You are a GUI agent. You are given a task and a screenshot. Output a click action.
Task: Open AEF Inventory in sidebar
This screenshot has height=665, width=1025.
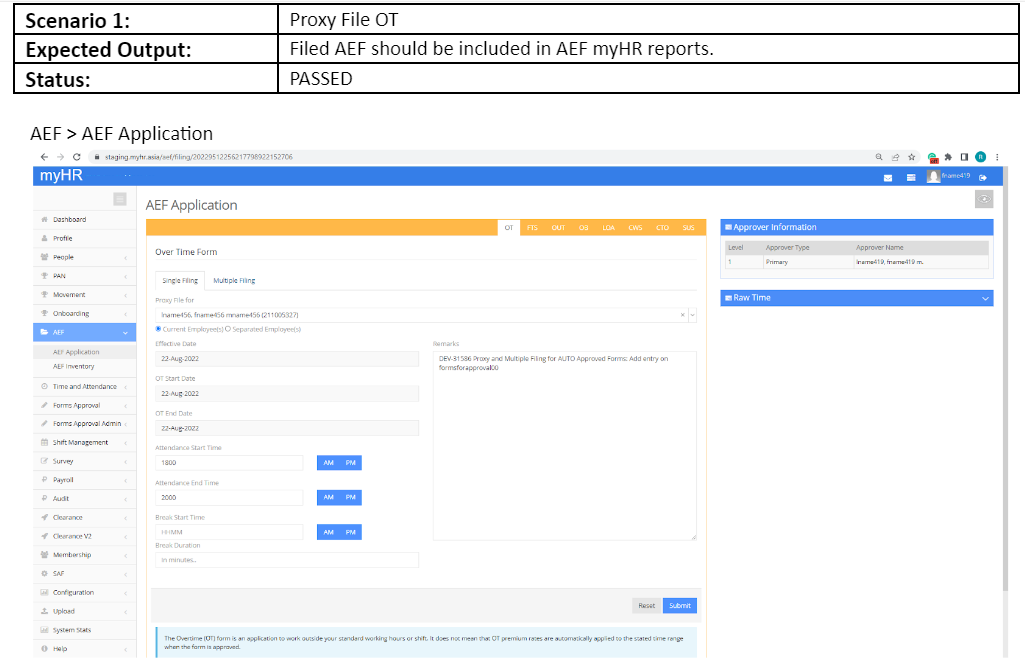[73, 367]
